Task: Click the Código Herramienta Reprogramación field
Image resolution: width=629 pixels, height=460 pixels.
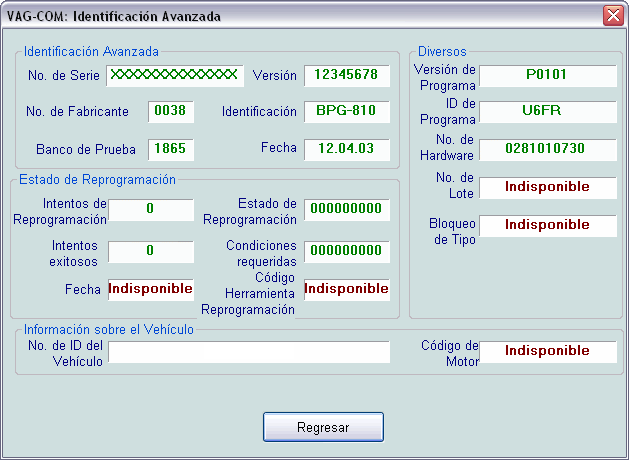Action: [x=346, y=289]
